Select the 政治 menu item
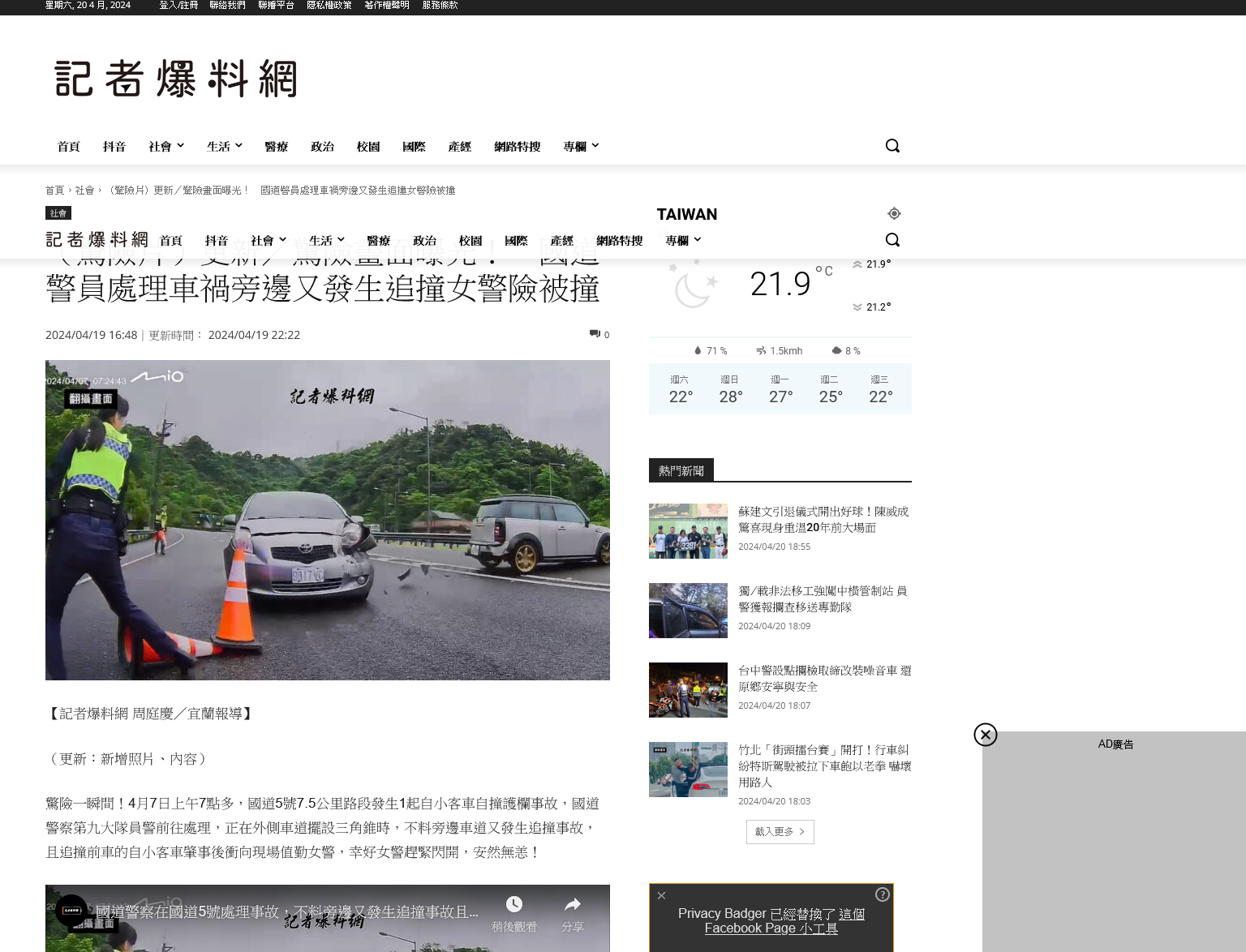The height and width of the screenshot is (952, 1246). click(x=322, y=146)
